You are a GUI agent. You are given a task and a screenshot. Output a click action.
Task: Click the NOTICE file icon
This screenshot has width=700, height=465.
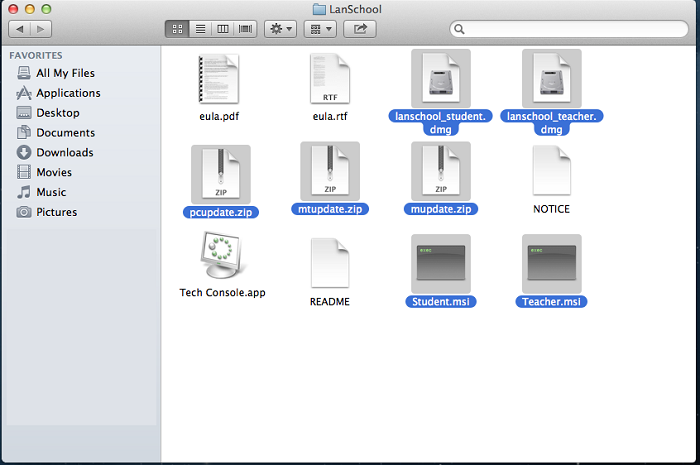click(x=551, y=171)
